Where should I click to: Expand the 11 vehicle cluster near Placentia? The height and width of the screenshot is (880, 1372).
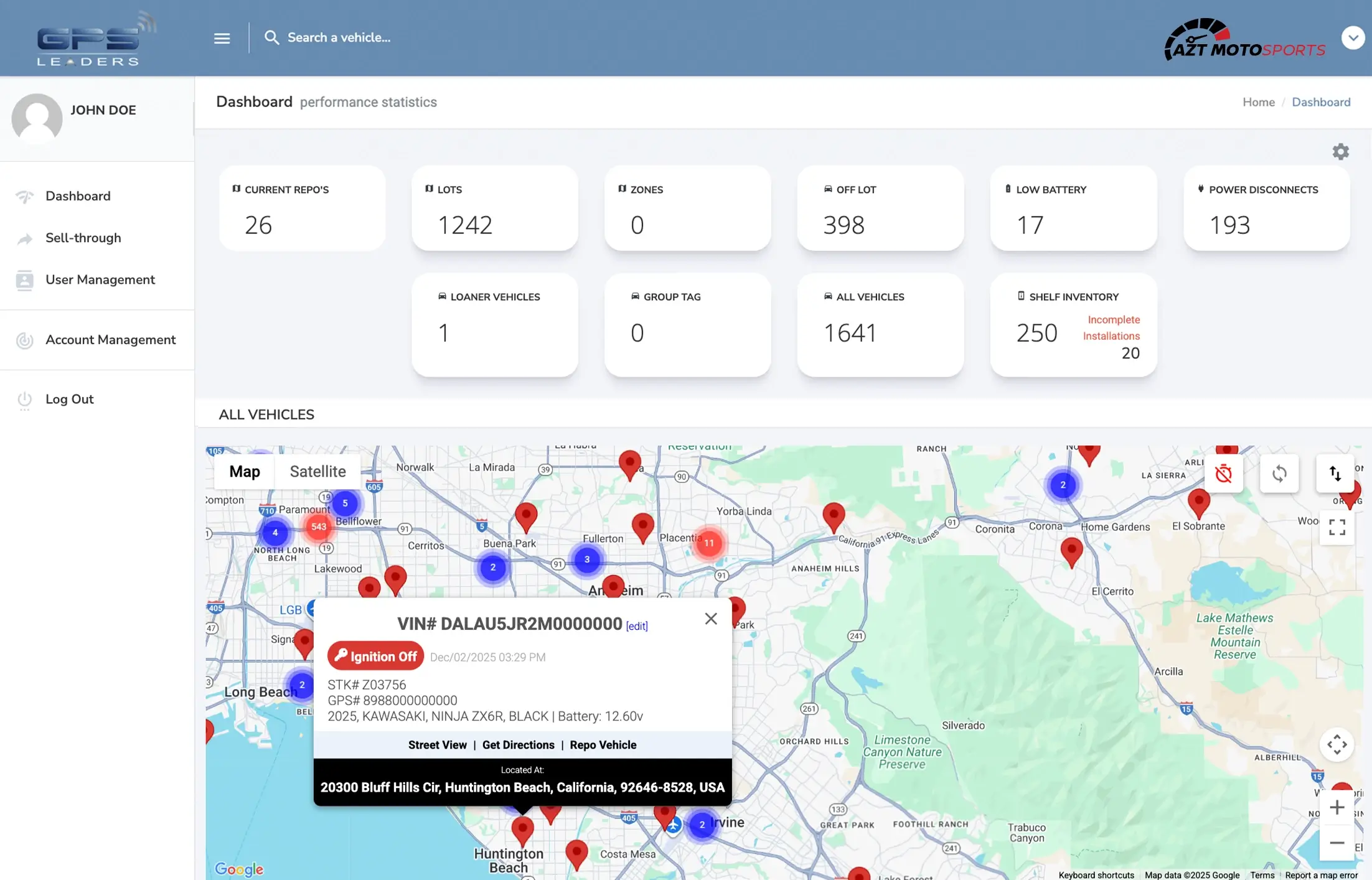click(x=709, y=543)
